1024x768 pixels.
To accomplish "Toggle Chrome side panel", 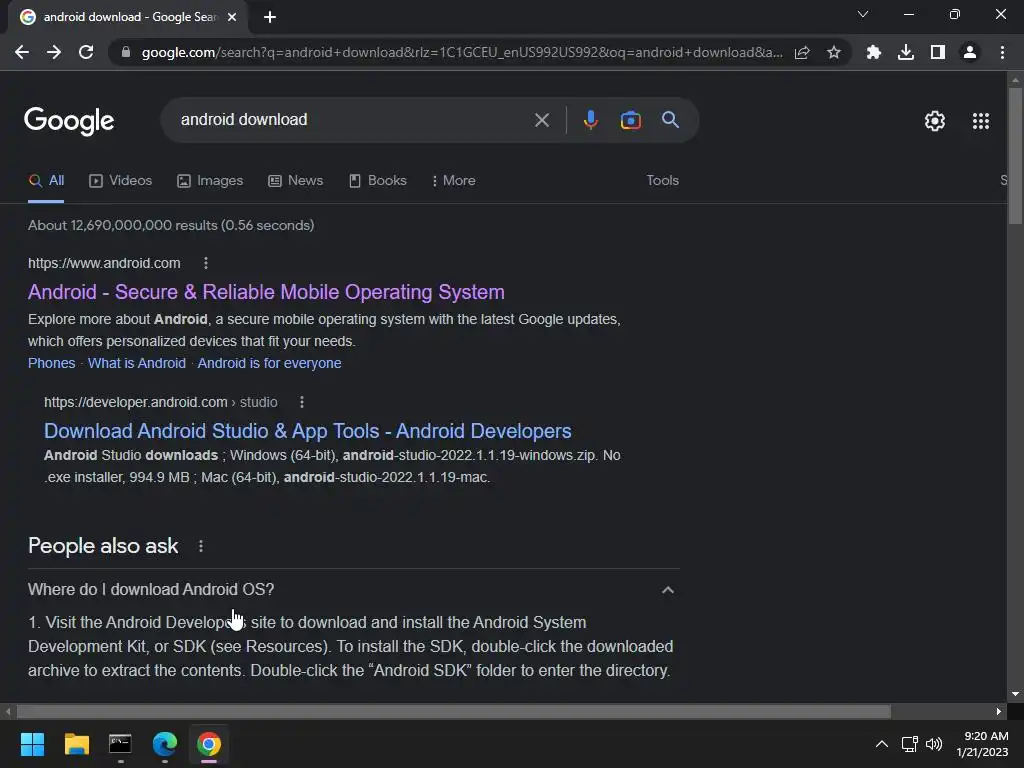I will pyautogui.click(x=938, y=52).
